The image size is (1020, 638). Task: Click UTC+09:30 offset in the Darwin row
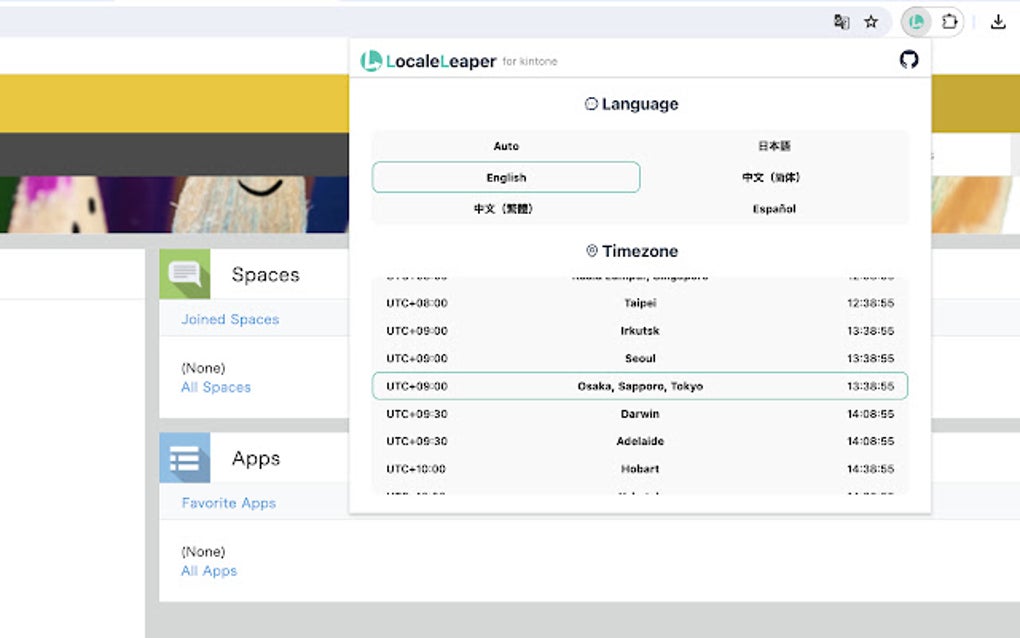(417, 414)
